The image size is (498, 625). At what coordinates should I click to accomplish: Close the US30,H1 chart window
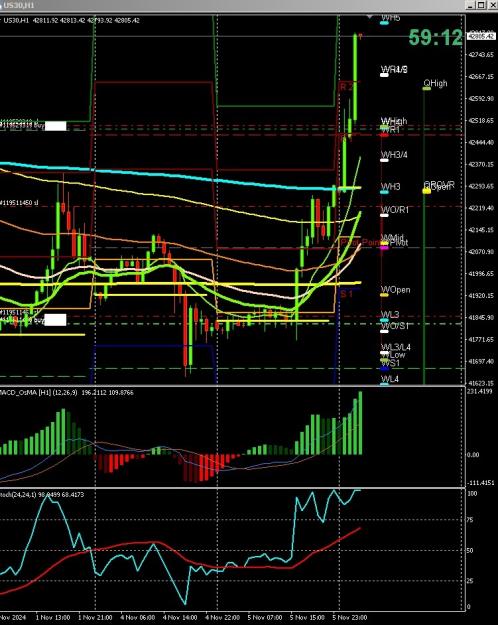[x=492, y=5]
